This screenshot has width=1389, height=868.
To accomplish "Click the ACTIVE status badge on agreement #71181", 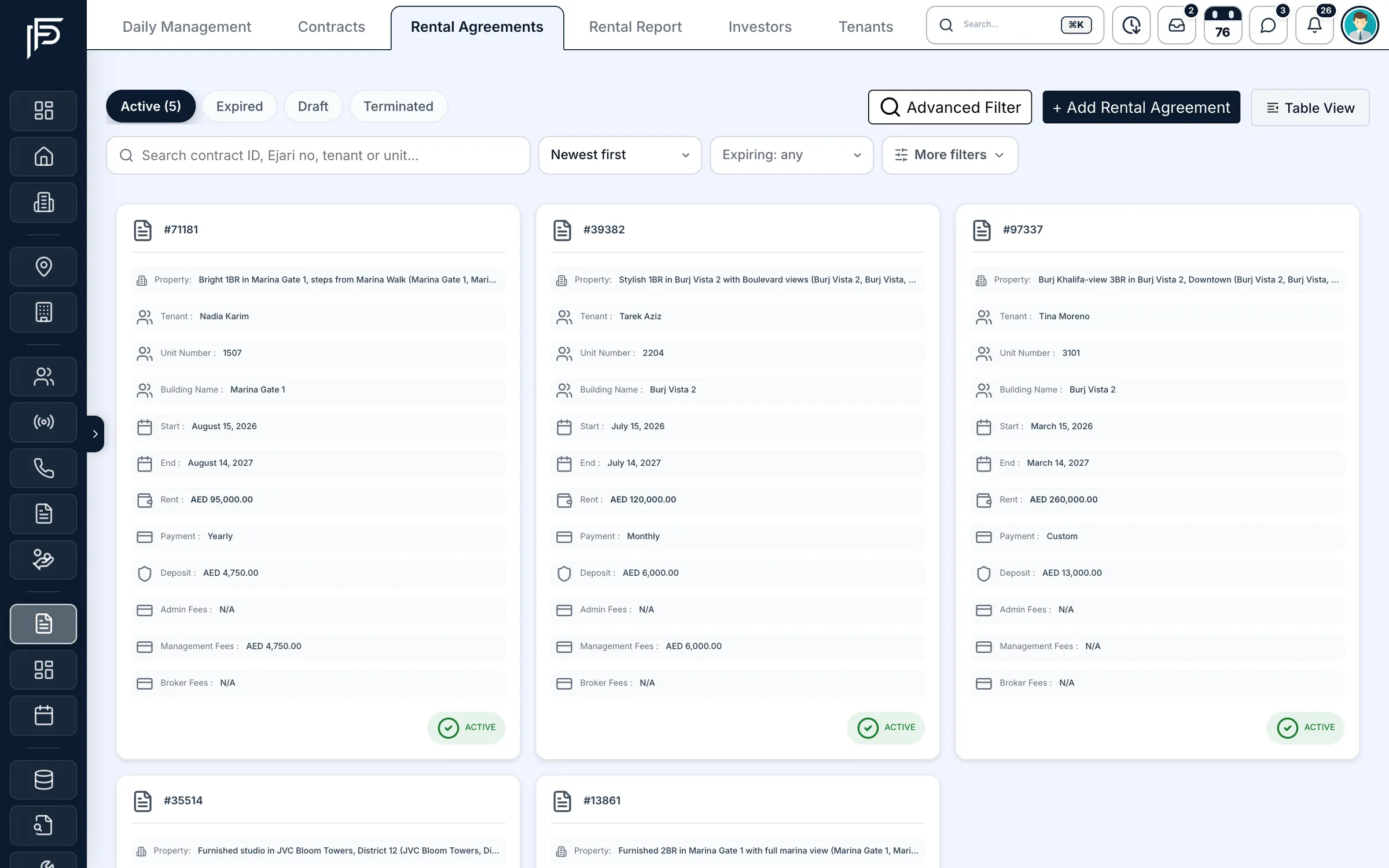I will [x=466, y=727].
